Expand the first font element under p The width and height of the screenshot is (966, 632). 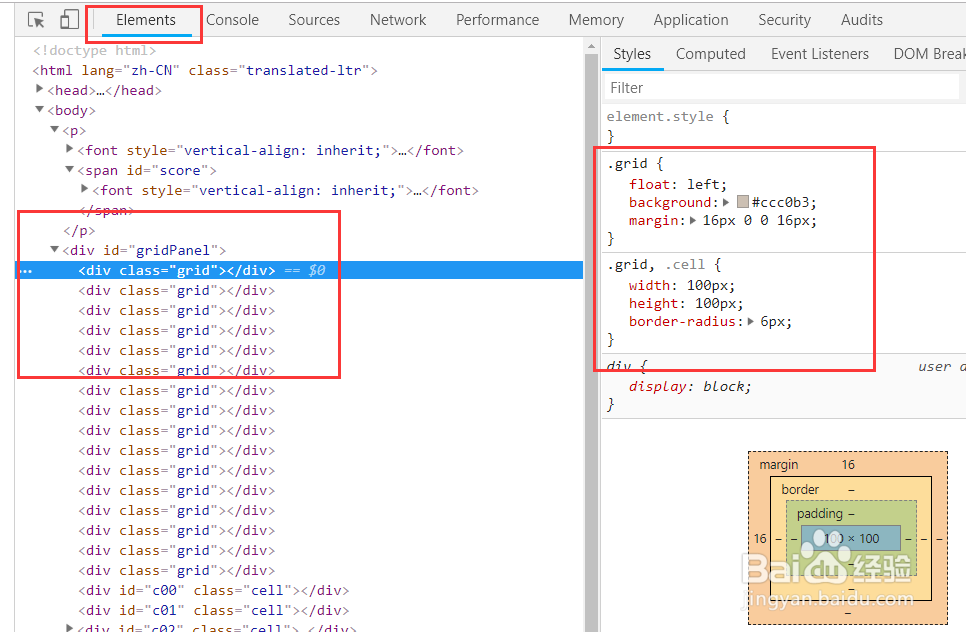pyautogui.click(x=70, y=149)
